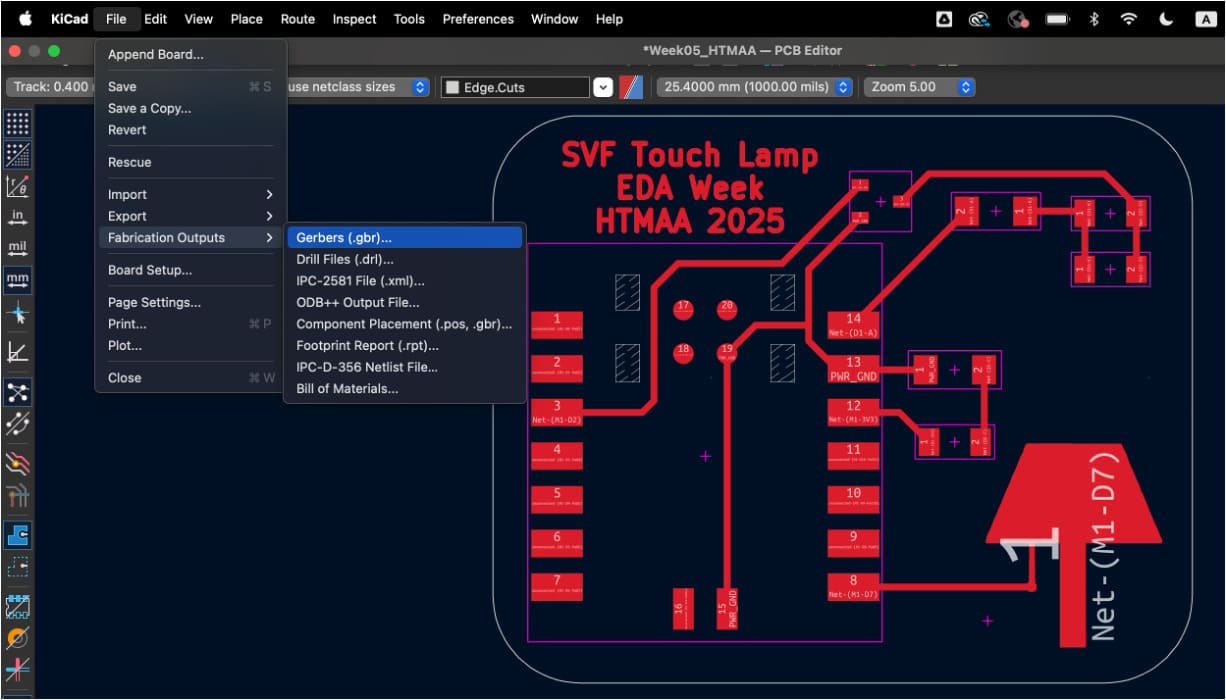Click the ratsnest display icon
The image size is (1226, 700).
coord(18,392)
